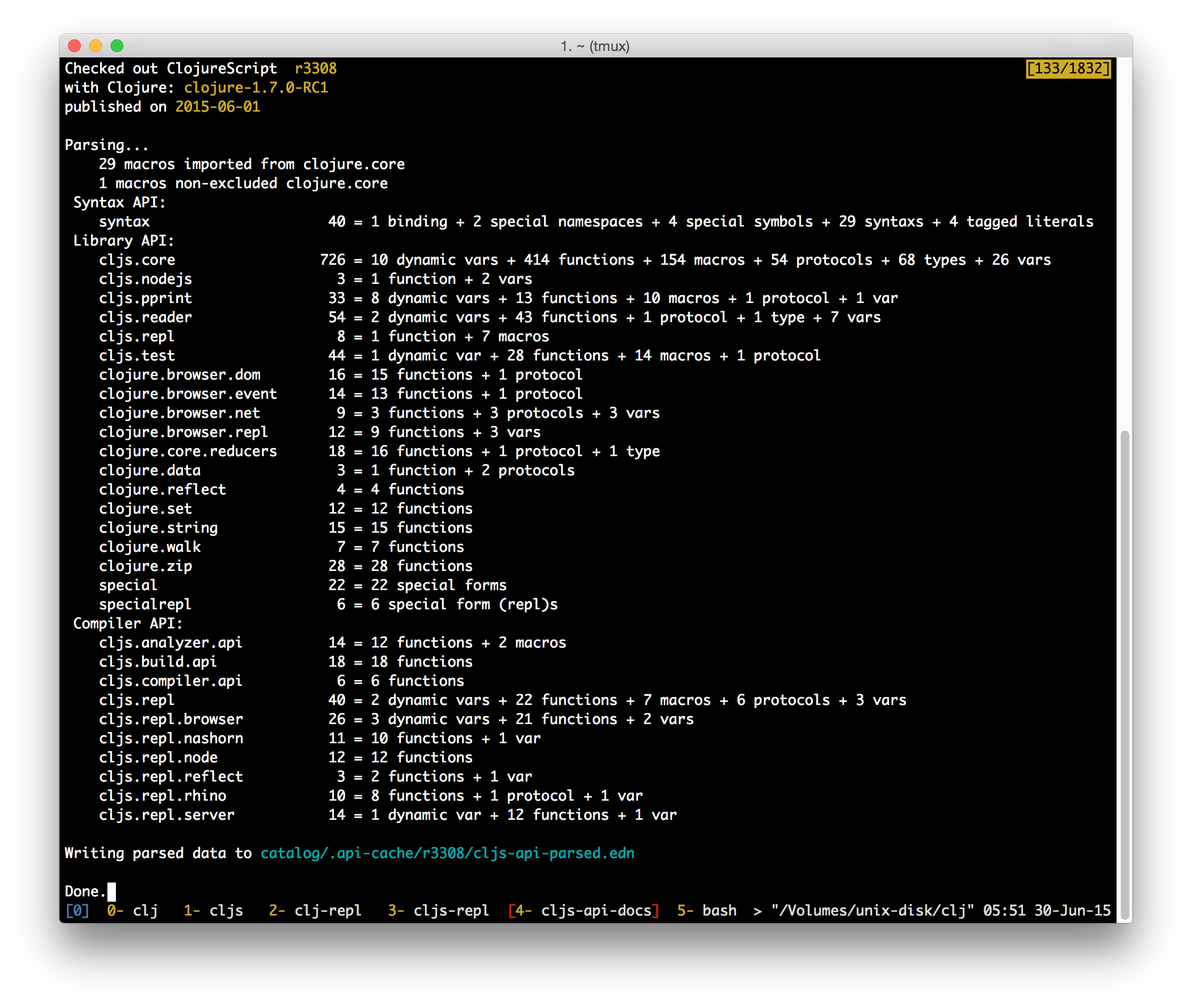The image size is (1192, 1008).
Task: Click the 'Syntax API:' heading
Action: [x=120, y=202]
